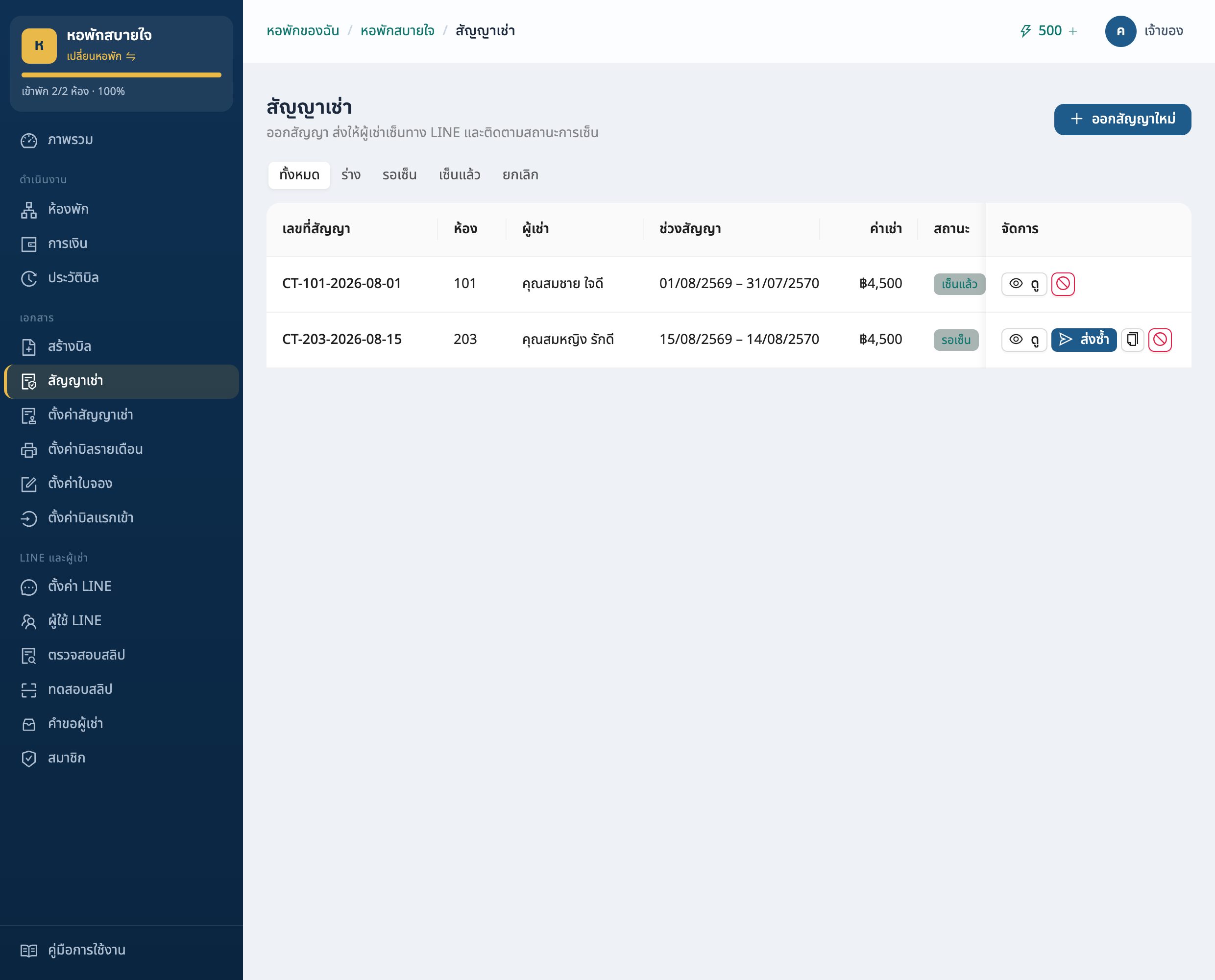Viewport: 1215px width, 980px height.
Task: Open คำขอผู้เช่า tenant requests
Action: [121, 724]
